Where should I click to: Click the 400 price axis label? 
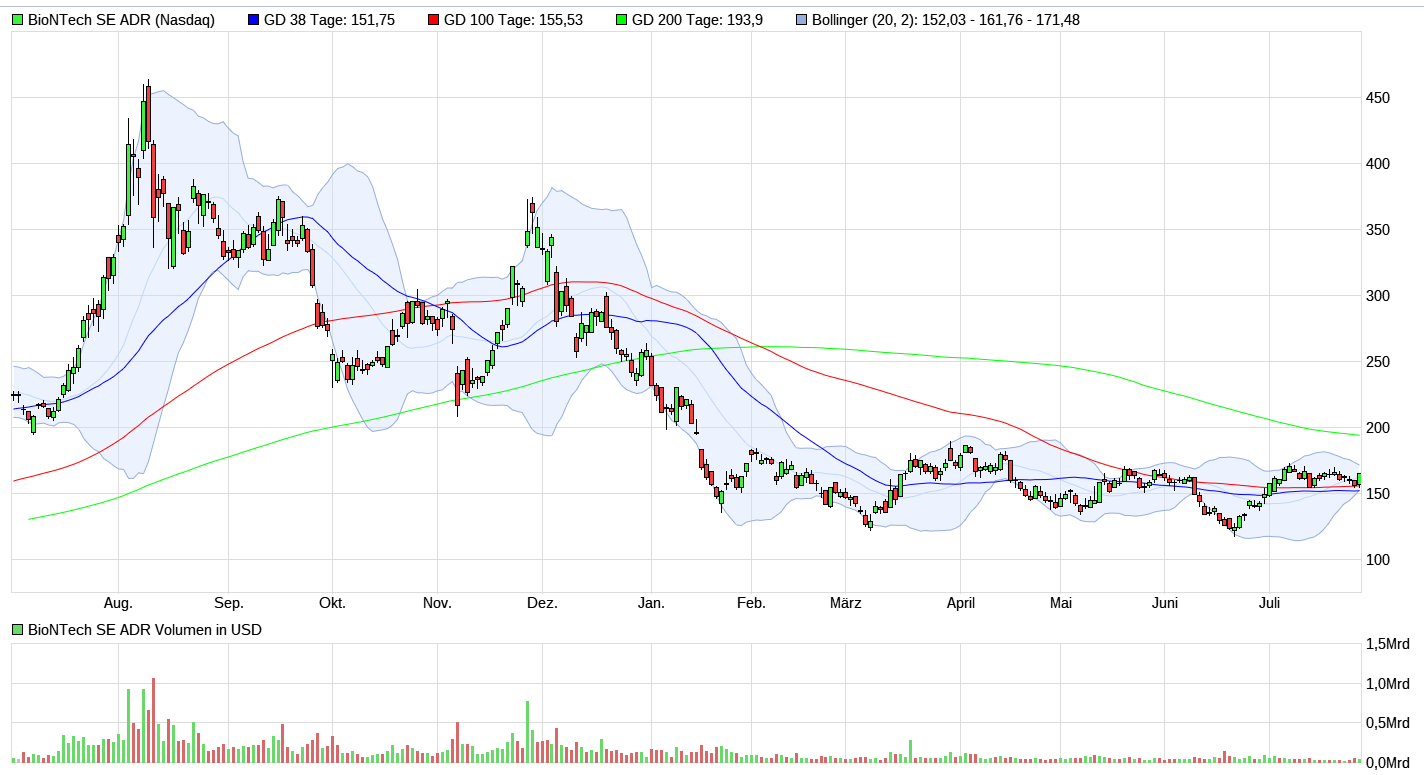click(1378, 164)
